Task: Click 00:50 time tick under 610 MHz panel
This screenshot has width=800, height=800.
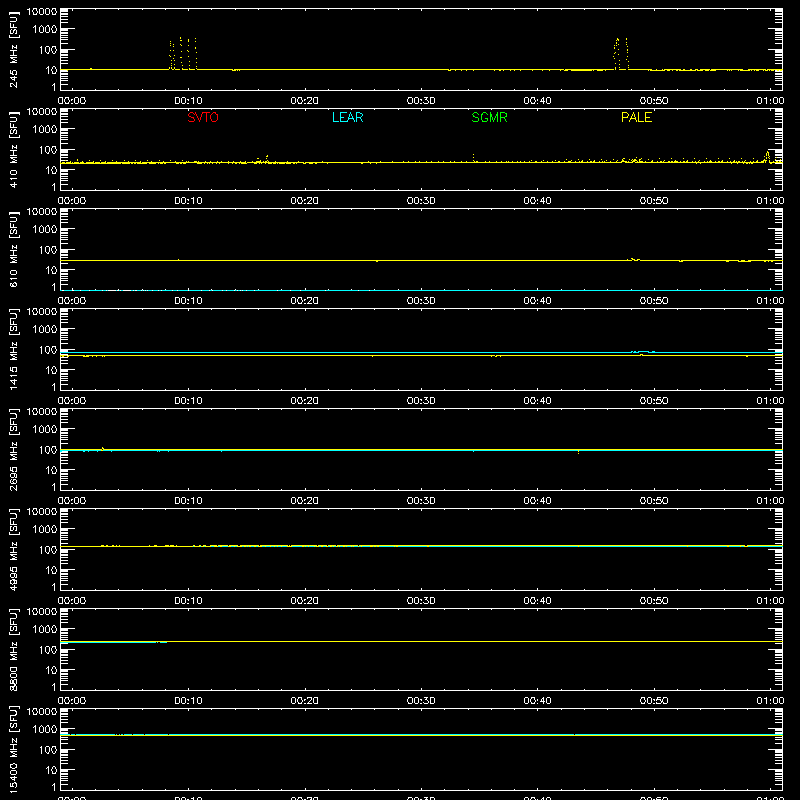Action: (654, 301)
